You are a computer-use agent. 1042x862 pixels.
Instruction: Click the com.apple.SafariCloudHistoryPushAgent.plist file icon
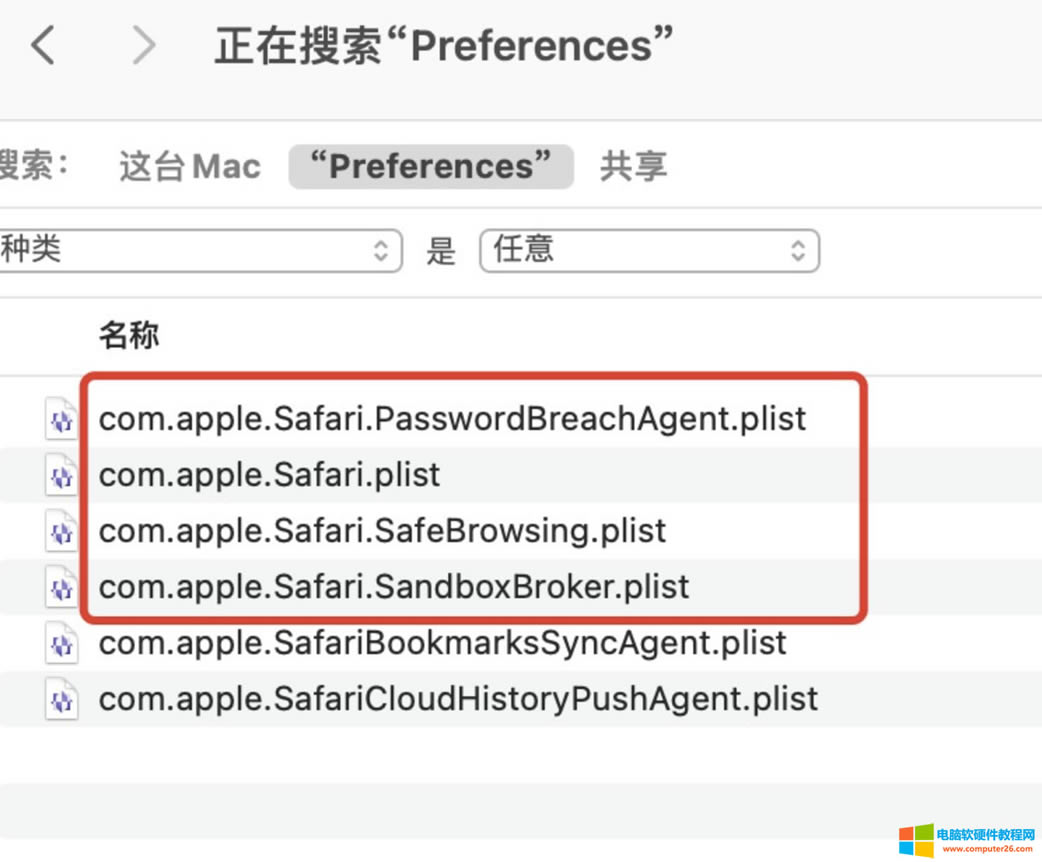[x=62, y=699]
